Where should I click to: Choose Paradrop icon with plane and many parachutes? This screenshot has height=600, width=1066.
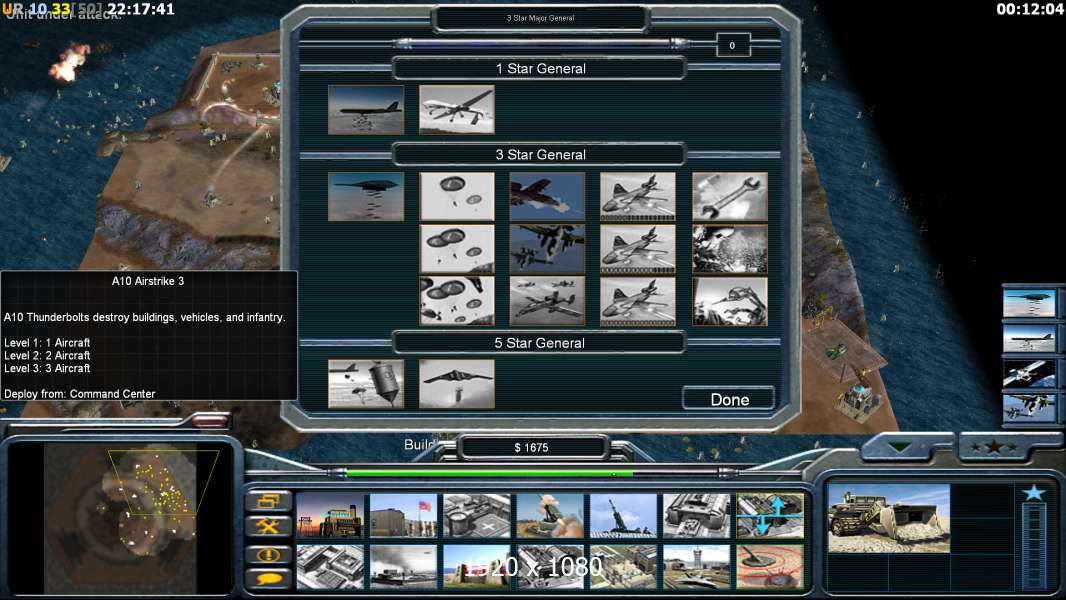(457, 301)
